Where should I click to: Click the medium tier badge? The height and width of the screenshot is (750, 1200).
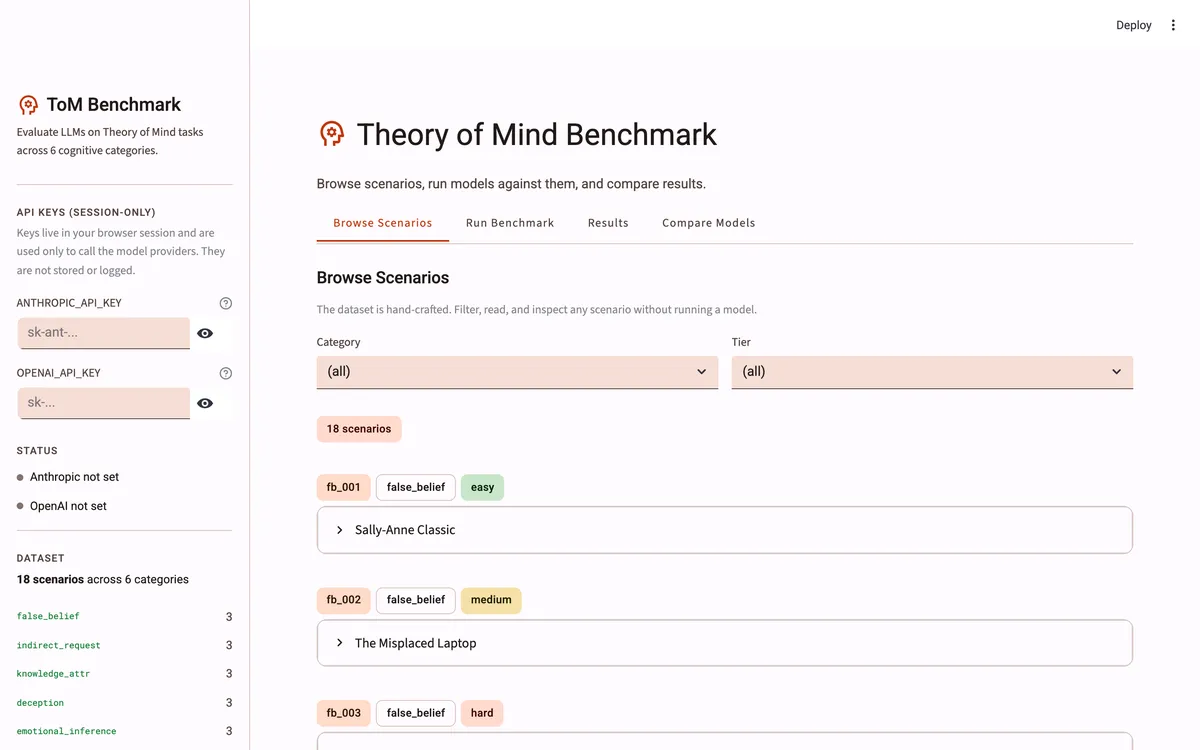[x=491, y=600]
